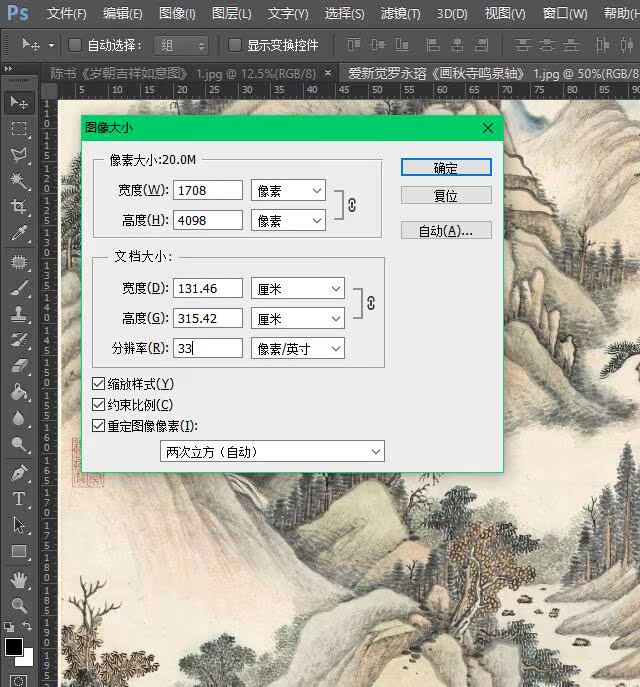The image size is (640, 687).
Task: Click the 自动(A)... button
Action: pyautogui.click(x=446, y=230)
